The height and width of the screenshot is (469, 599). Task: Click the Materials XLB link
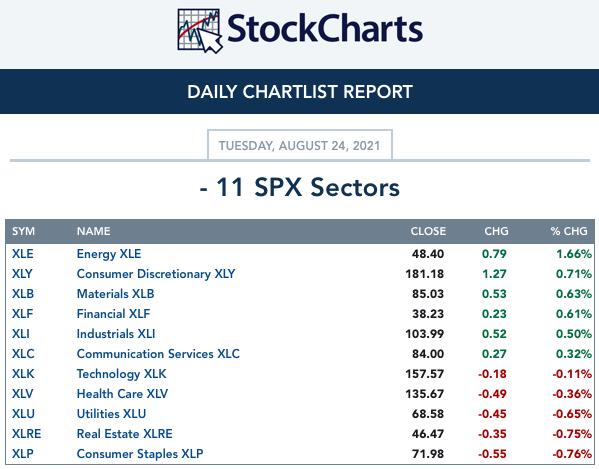(115, 294)
